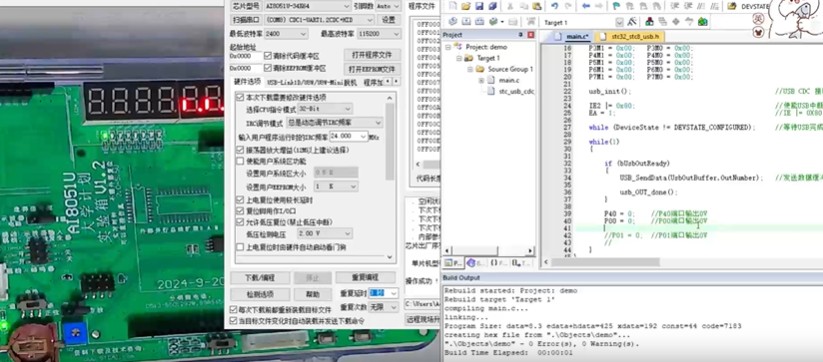Click the Templates tab icon at panel bottom
The width and height of the screenshot is (823, 362).
(520, 262)
